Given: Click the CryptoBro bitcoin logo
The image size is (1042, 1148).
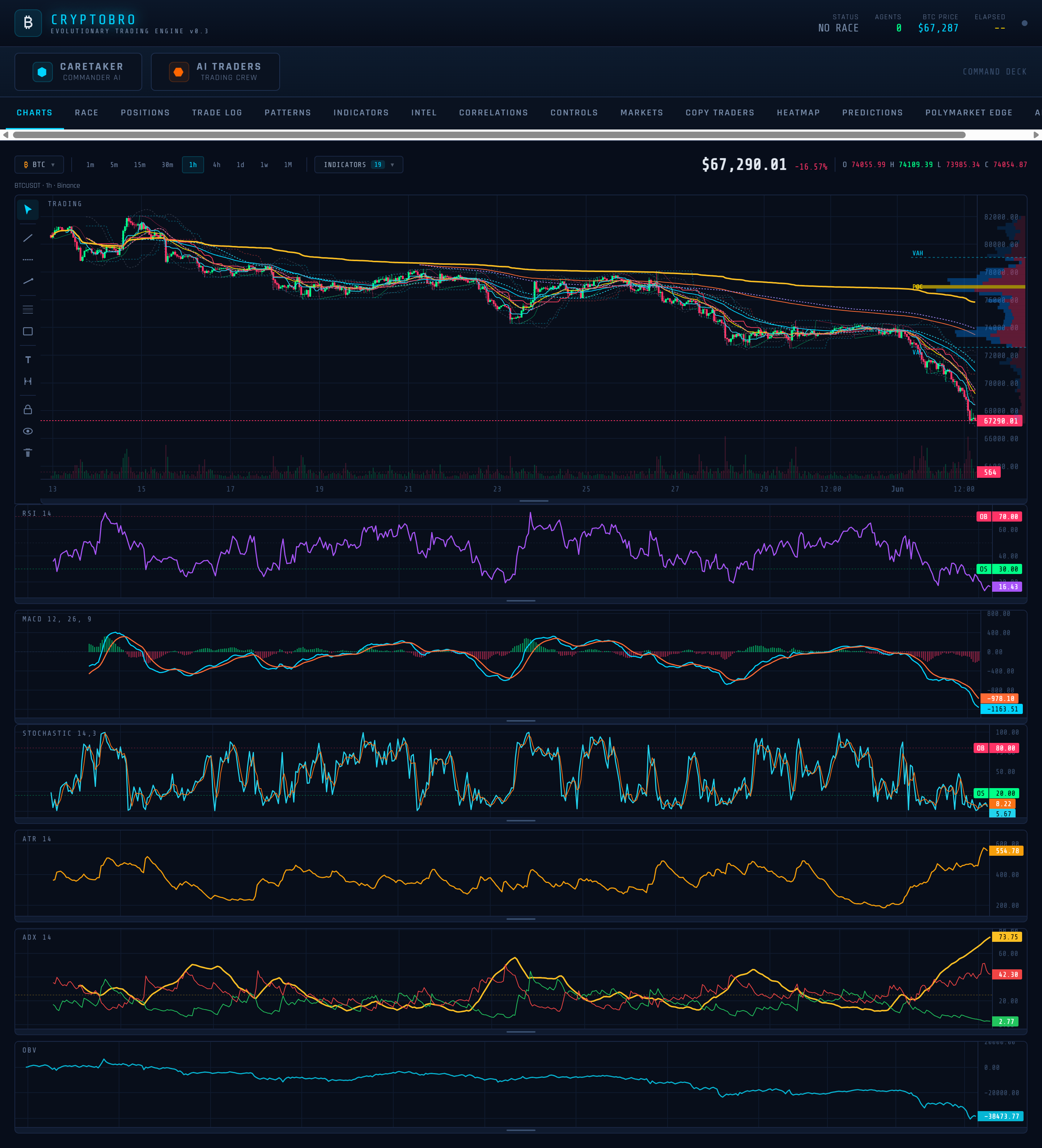Looking at the screenshot, I should (28, 23).
